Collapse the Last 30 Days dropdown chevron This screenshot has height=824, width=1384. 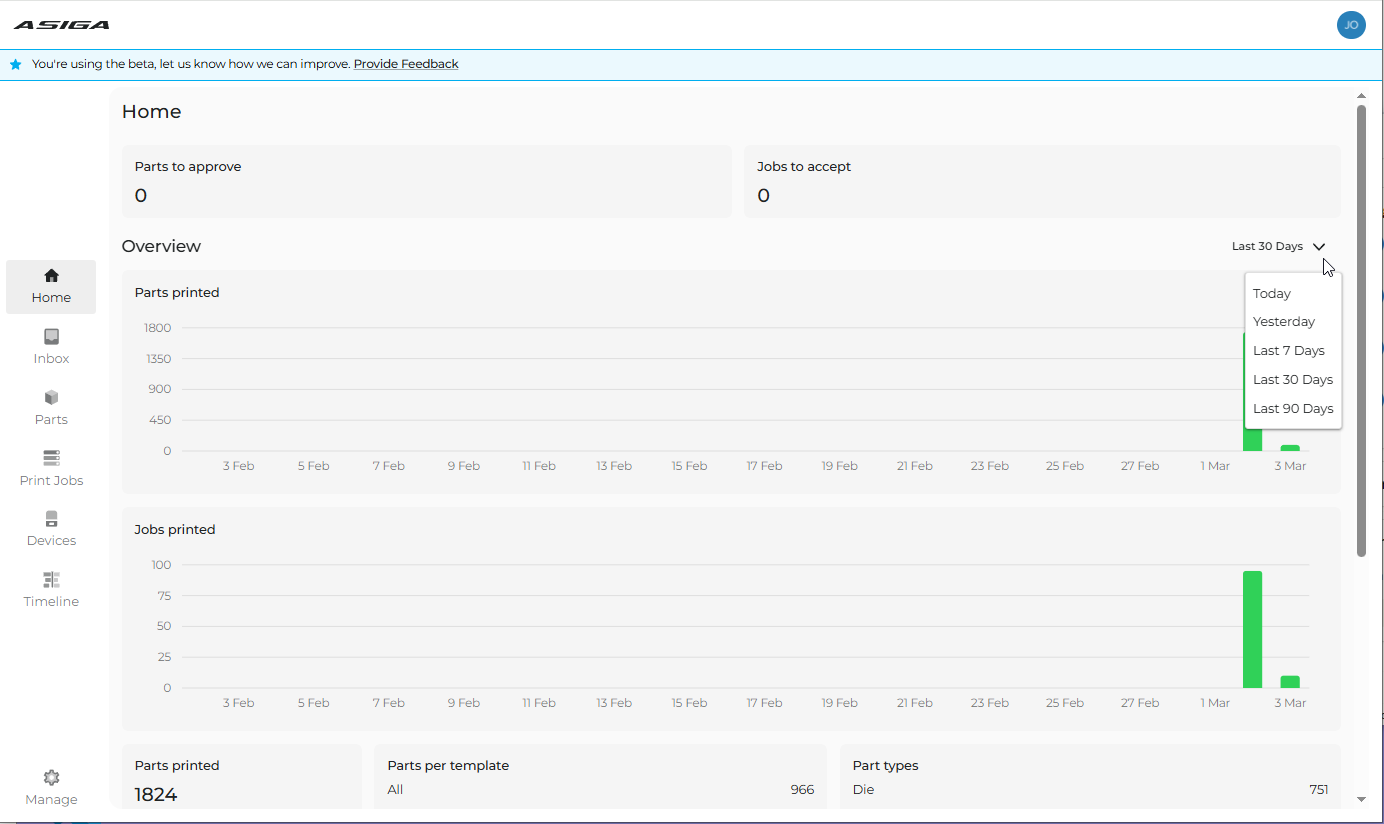1319,247
